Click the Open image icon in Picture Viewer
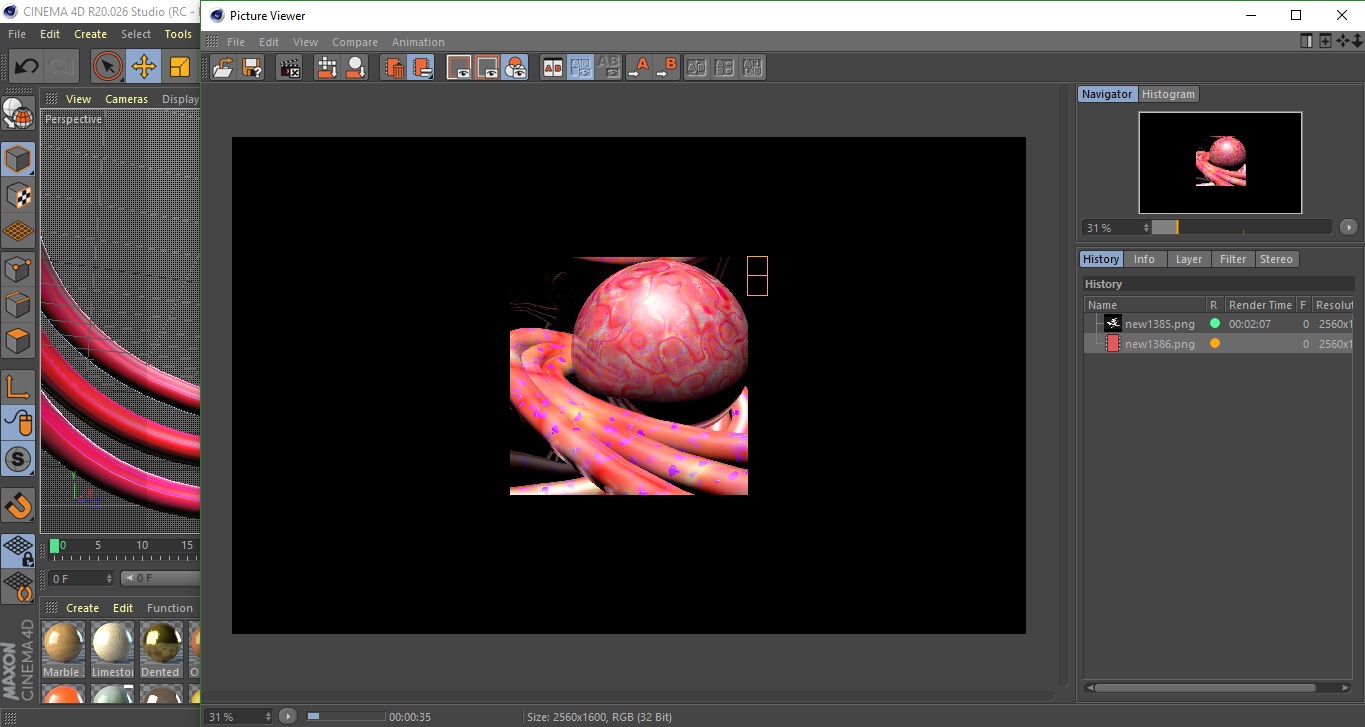Screen dimensions: 1365x727 (223, 67)
